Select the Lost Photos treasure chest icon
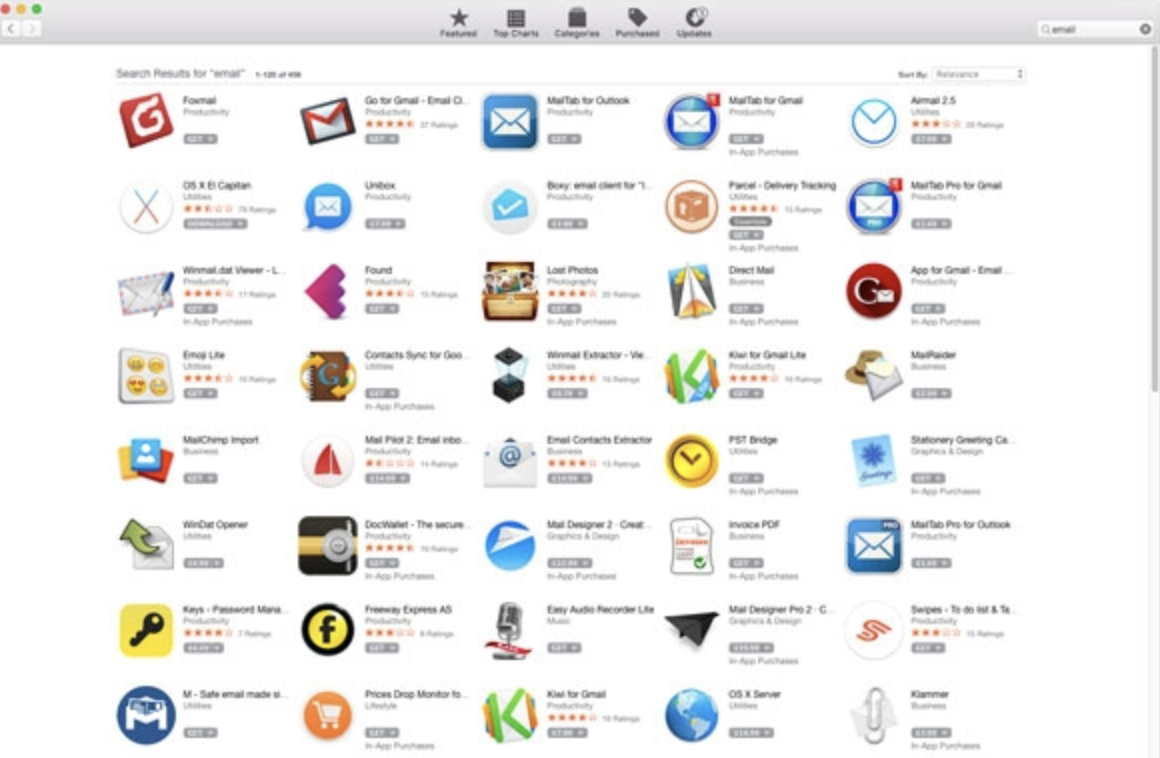Screen dimensions: 1160x758 [x=510, y=291]
